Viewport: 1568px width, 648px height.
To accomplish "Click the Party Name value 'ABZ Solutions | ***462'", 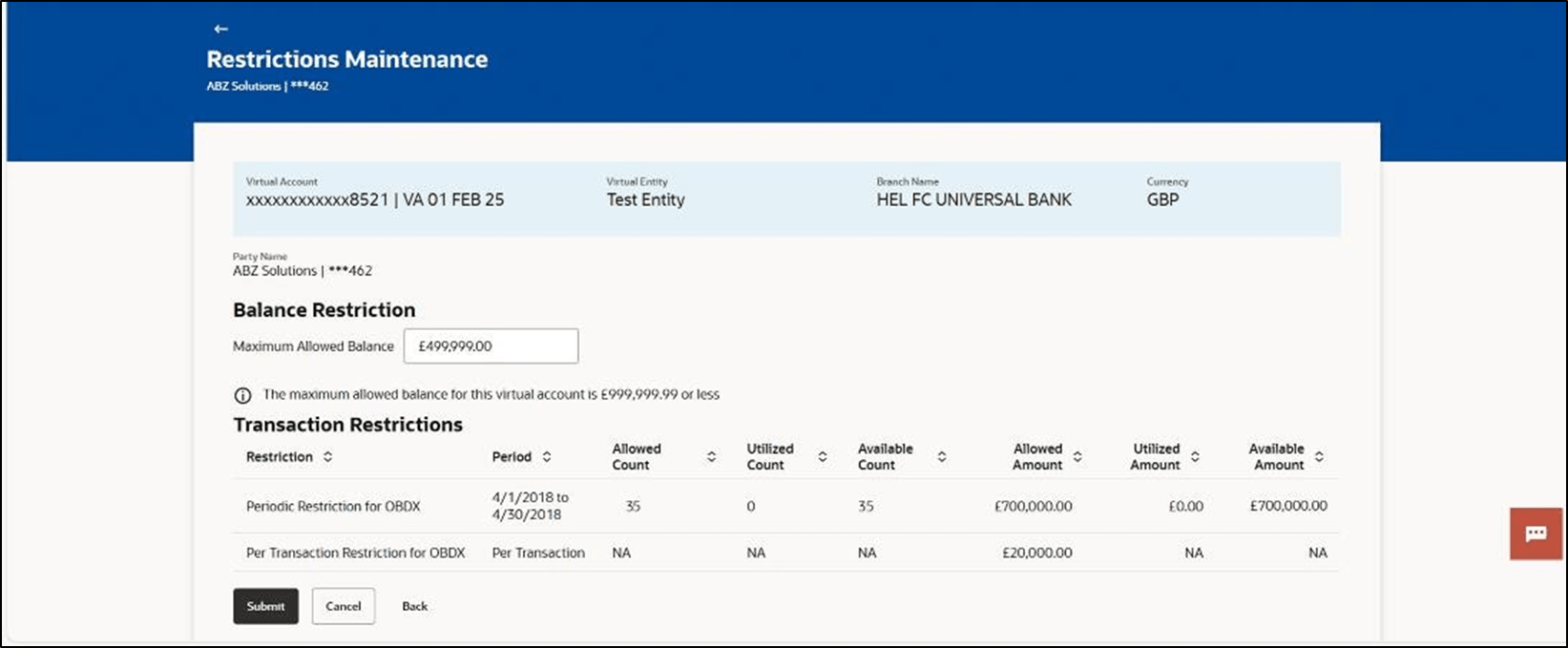I will point(303,271).
